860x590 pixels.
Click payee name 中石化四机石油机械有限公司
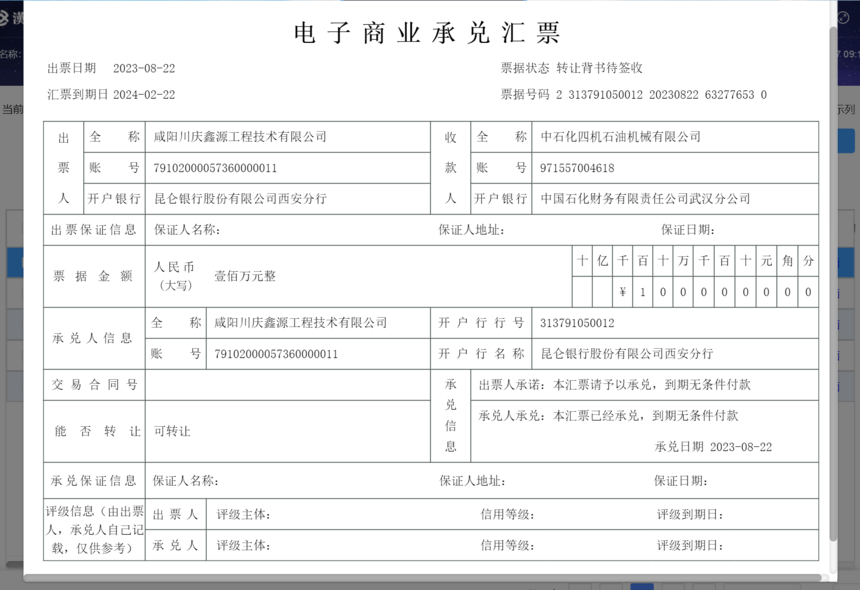[621, 137]
